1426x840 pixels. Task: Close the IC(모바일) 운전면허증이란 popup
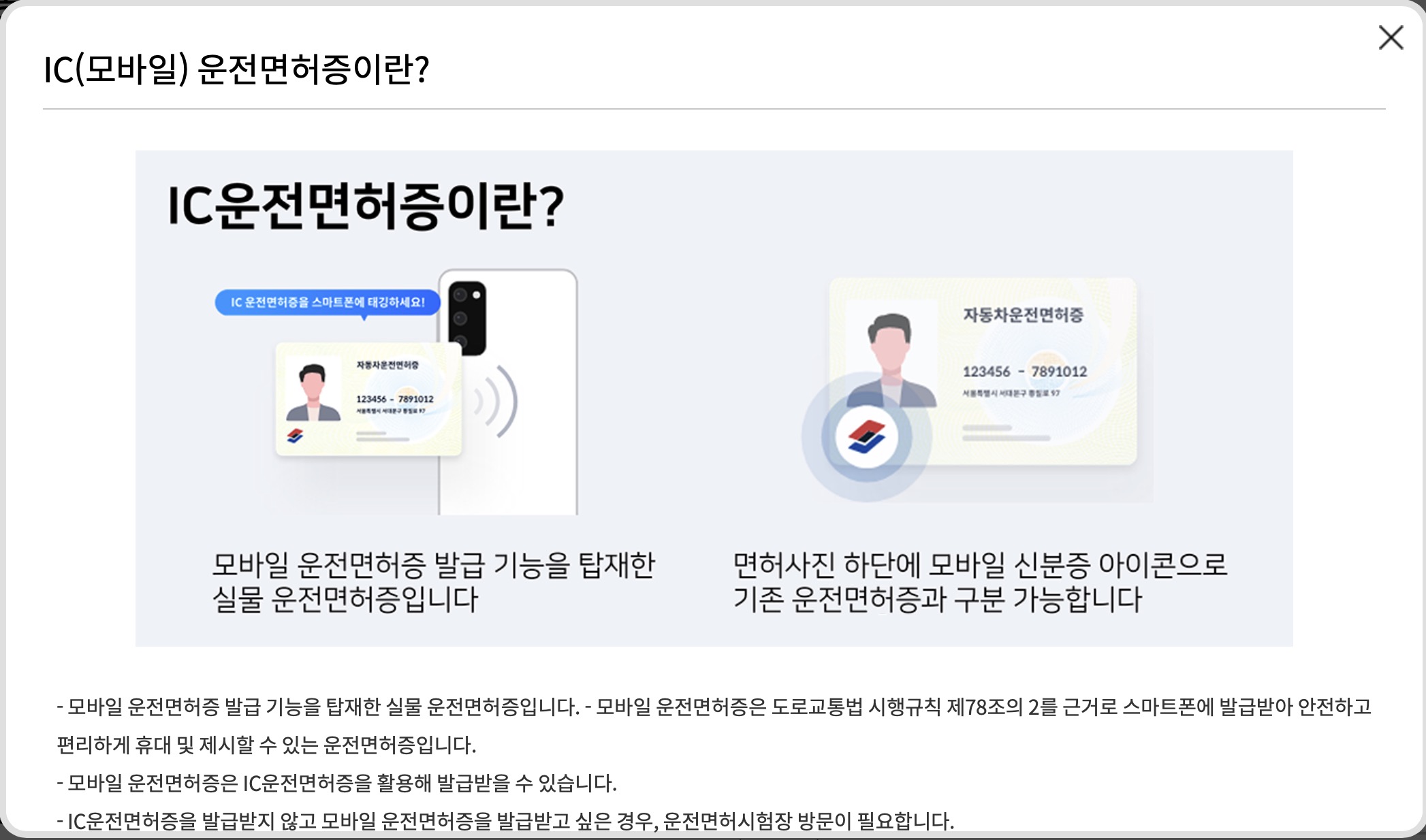1391,37
